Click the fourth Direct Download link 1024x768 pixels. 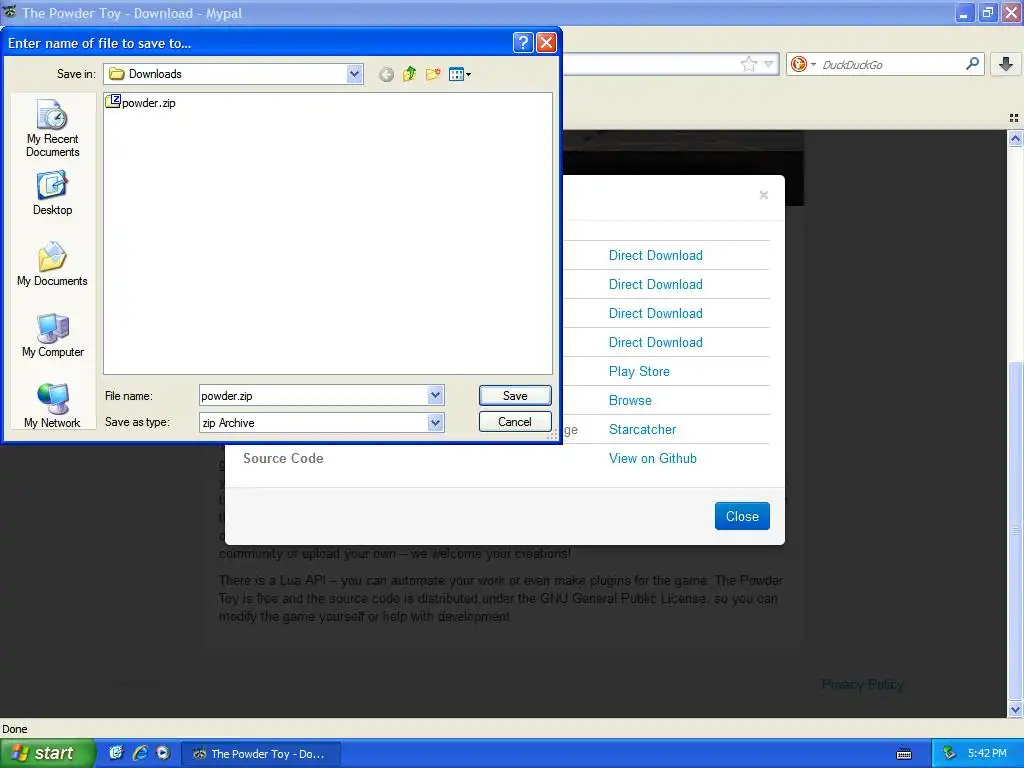pyautogui.click(x=656, y=342)
